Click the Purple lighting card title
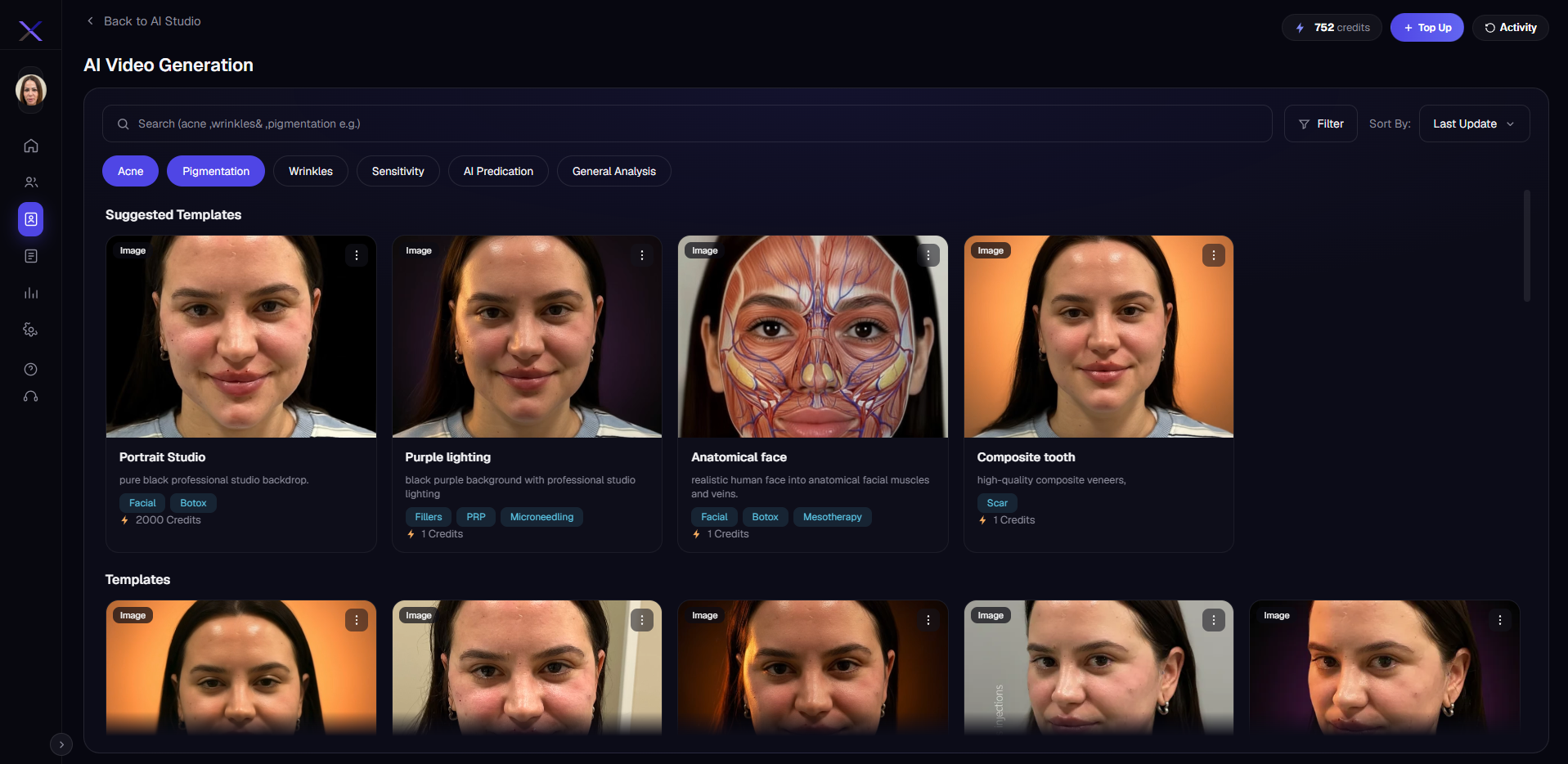This screenshot has width=1568, height=764. coord(448,457)
